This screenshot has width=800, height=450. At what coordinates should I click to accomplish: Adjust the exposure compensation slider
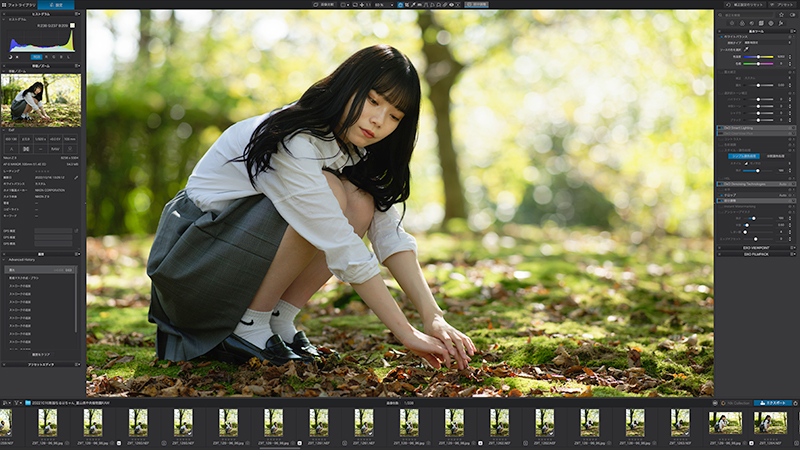coord(758,85)
